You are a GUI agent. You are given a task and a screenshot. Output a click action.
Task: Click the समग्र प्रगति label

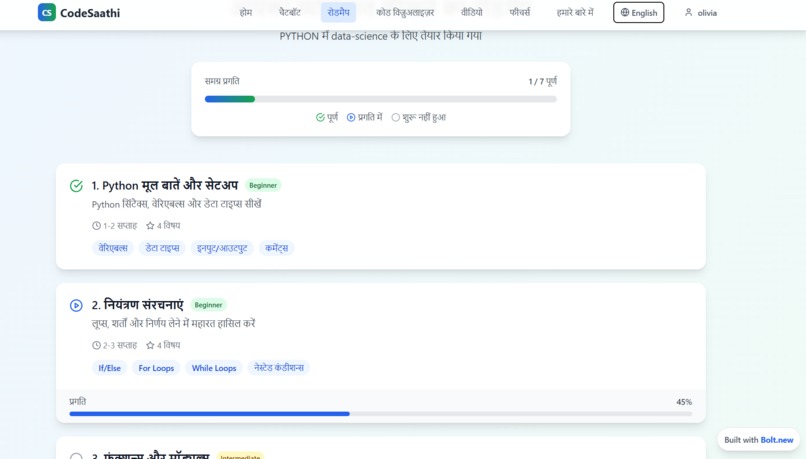[x=222, y=81]
